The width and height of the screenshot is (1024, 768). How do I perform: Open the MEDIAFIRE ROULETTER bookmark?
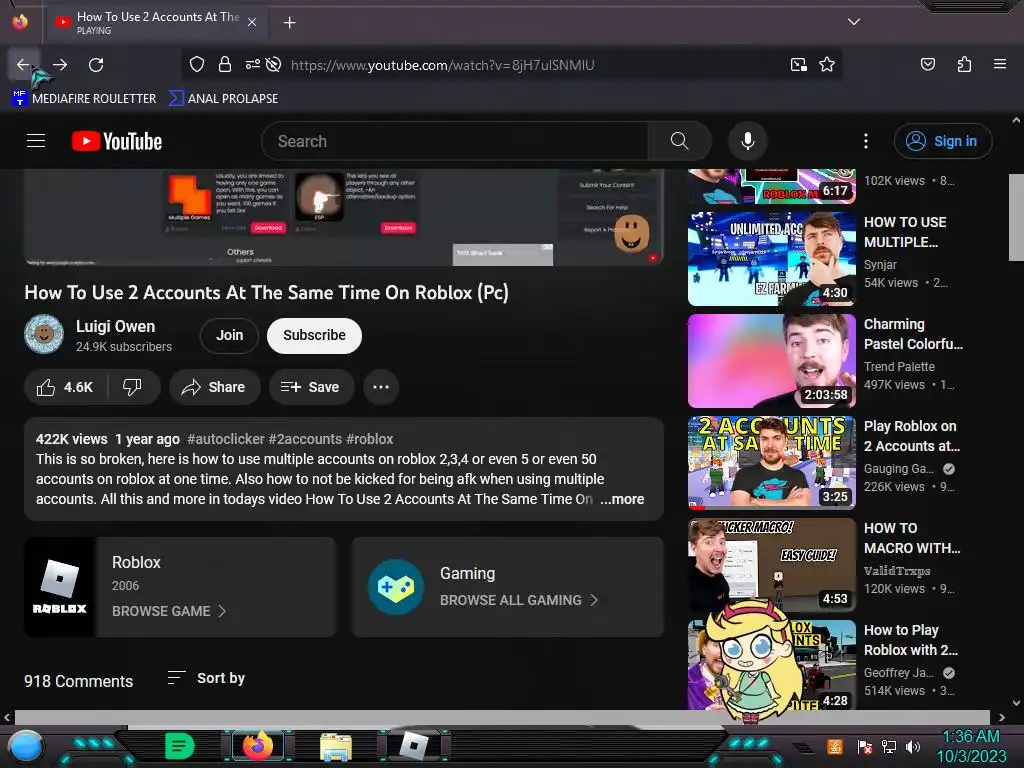(x=84, y=99)
